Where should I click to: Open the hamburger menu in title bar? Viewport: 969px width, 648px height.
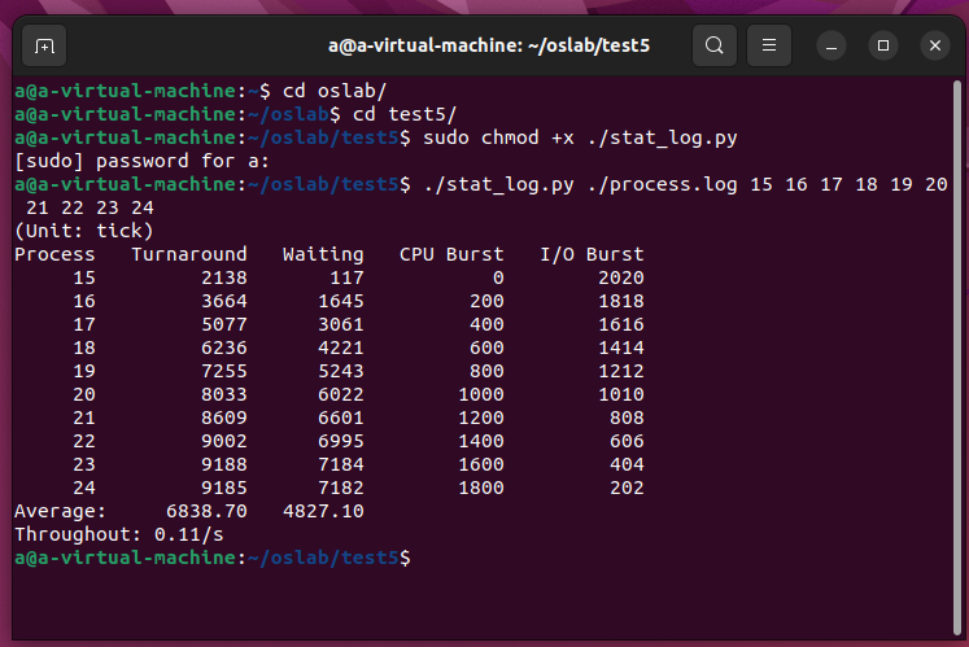pos(769,46)
